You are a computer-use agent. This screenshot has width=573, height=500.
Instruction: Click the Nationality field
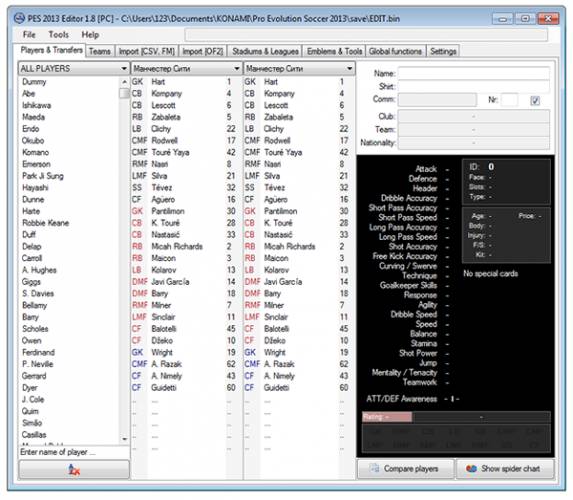pyautogui.click(x=474, y=143)
